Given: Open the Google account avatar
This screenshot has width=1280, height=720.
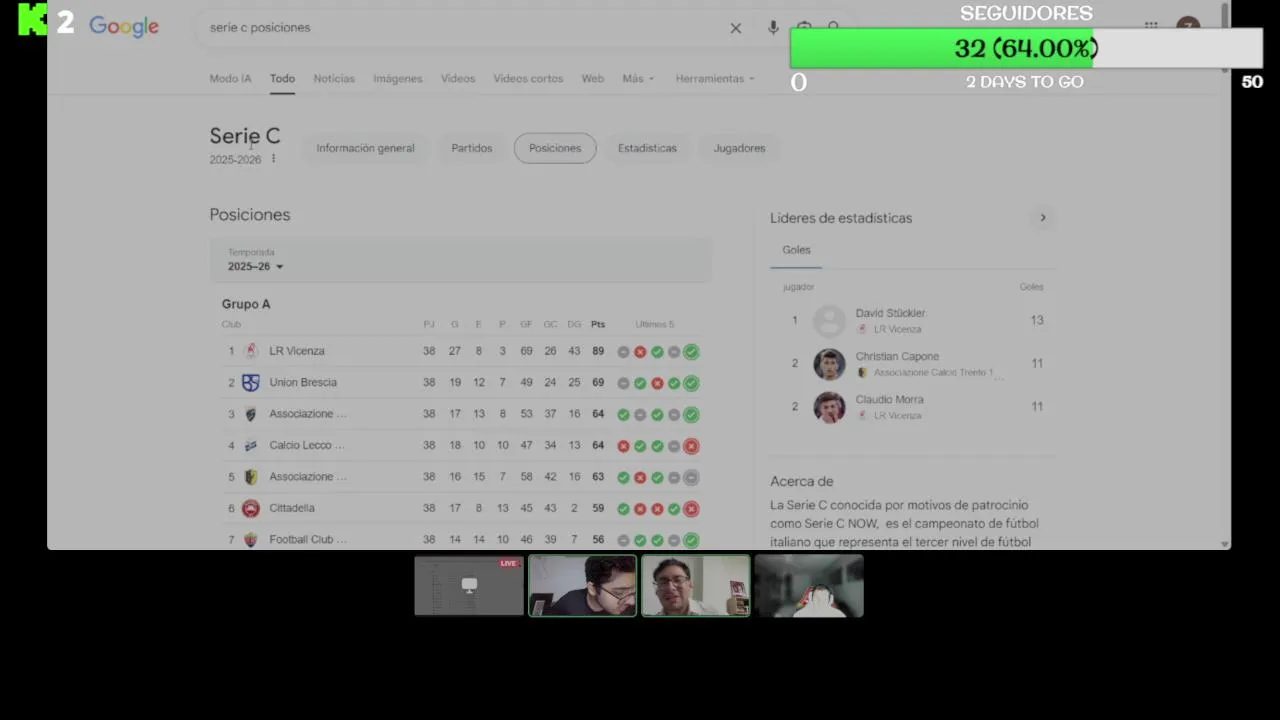Looking at the screenshot, I should 1188,27.
